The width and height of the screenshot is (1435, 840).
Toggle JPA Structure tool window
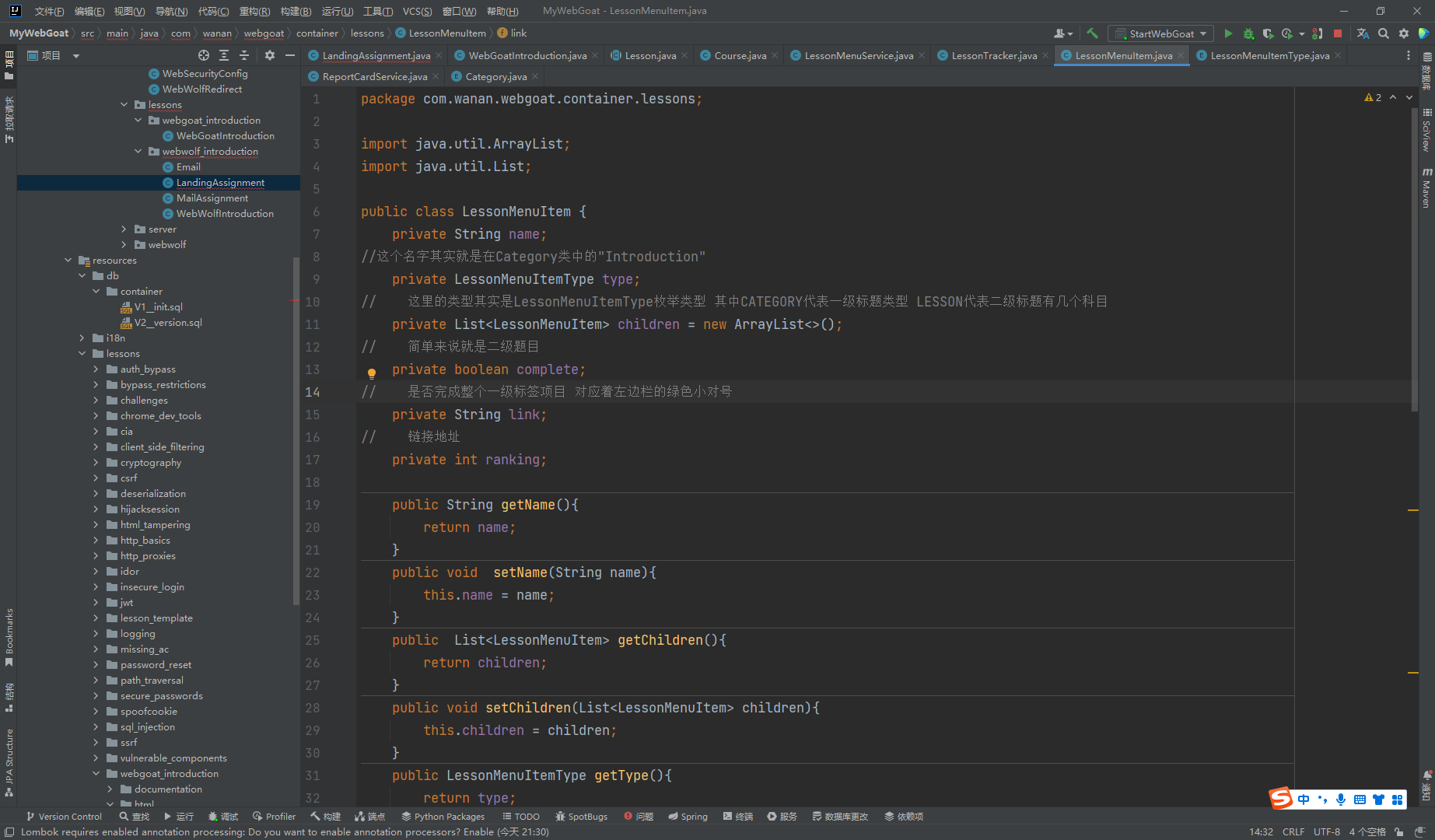tap(9, 762)
